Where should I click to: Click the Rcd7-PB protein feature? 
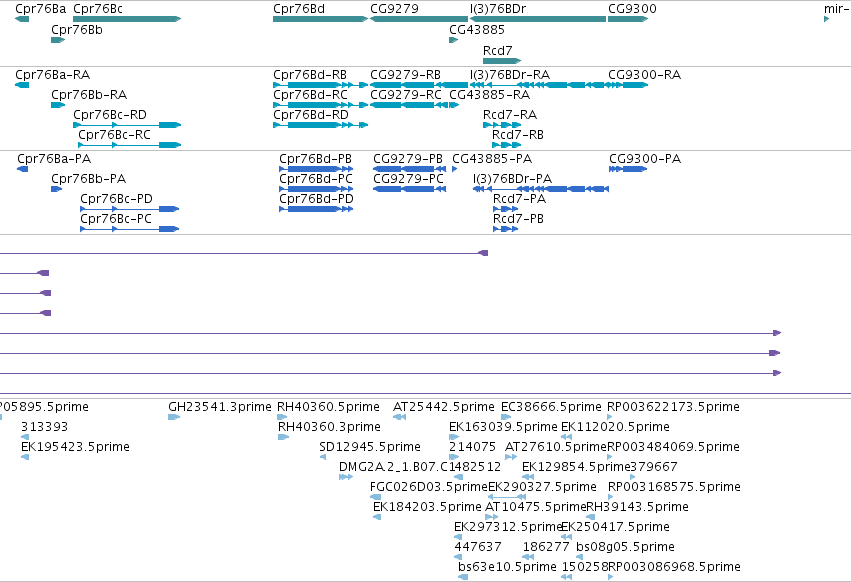click(x=506, y=229)
